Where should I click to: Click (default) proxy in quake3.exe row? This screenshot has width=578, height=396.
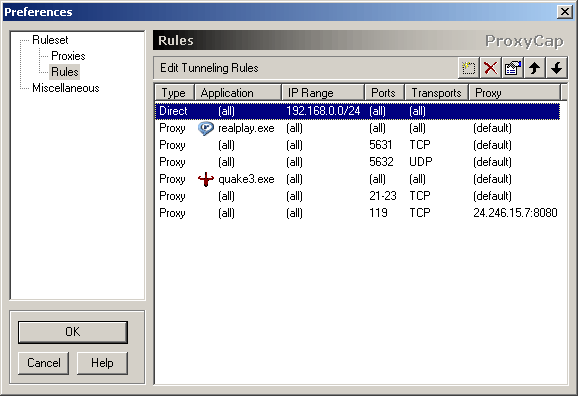click(492, 179)
